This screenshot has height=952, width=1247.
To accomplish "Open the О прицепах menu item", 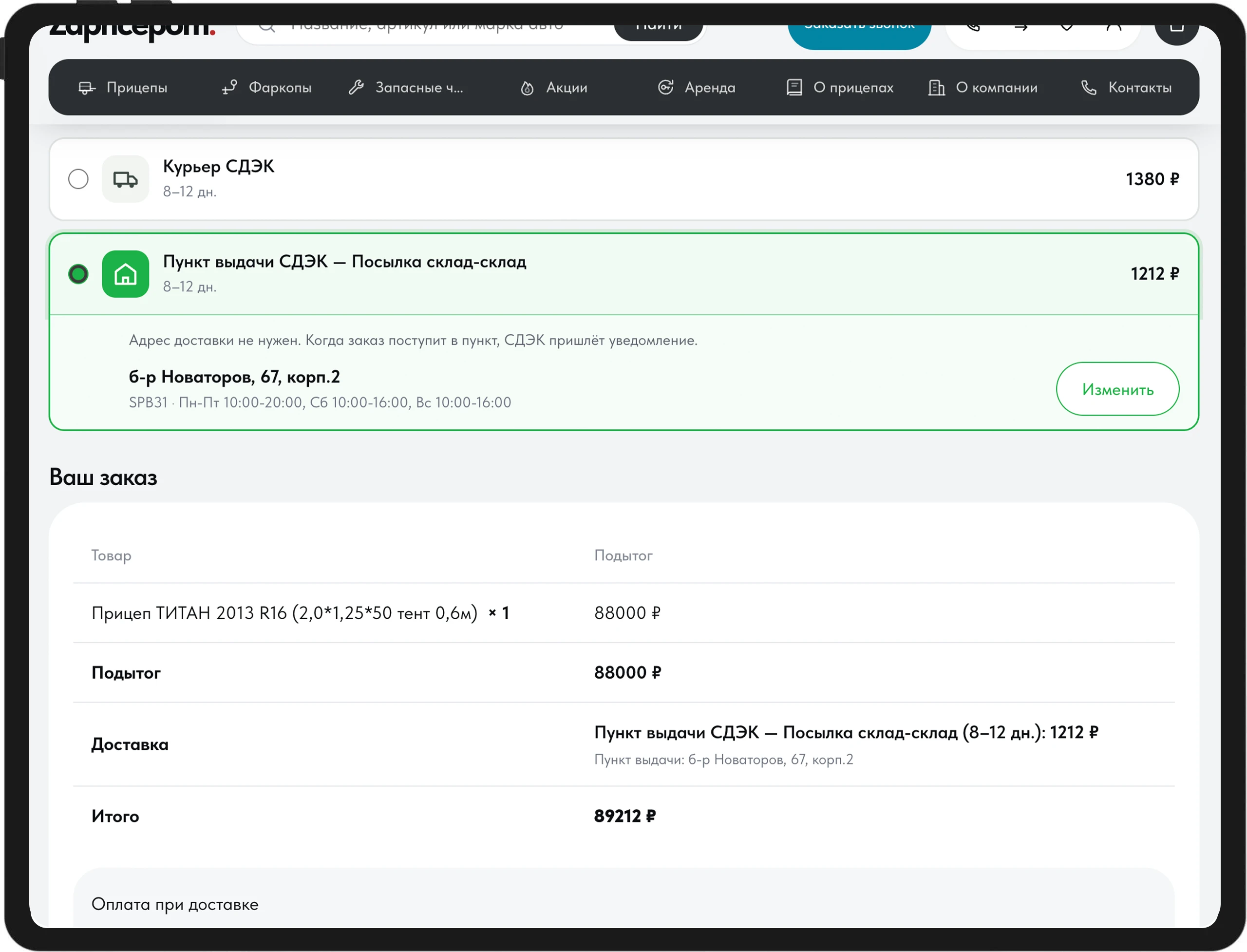I will pos(840,88).
